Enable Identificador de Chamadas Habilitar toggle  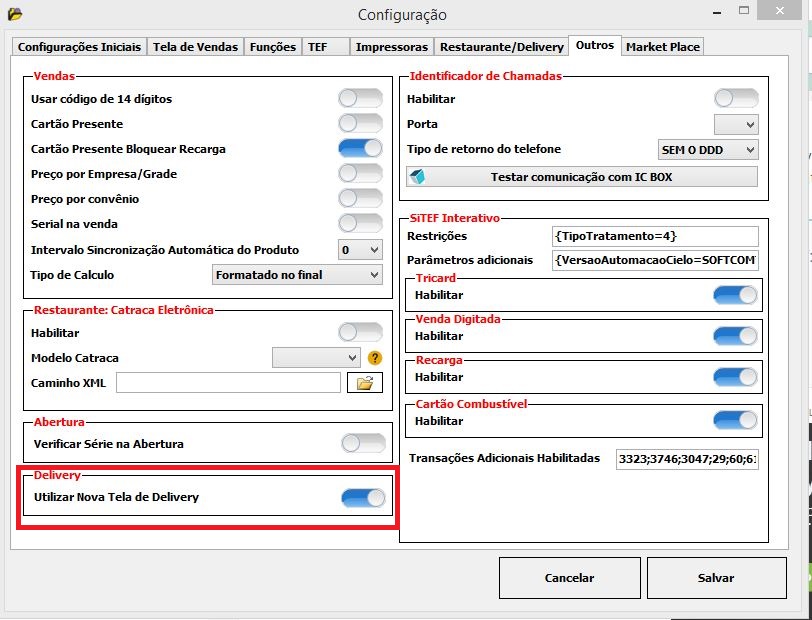point(736,99)
